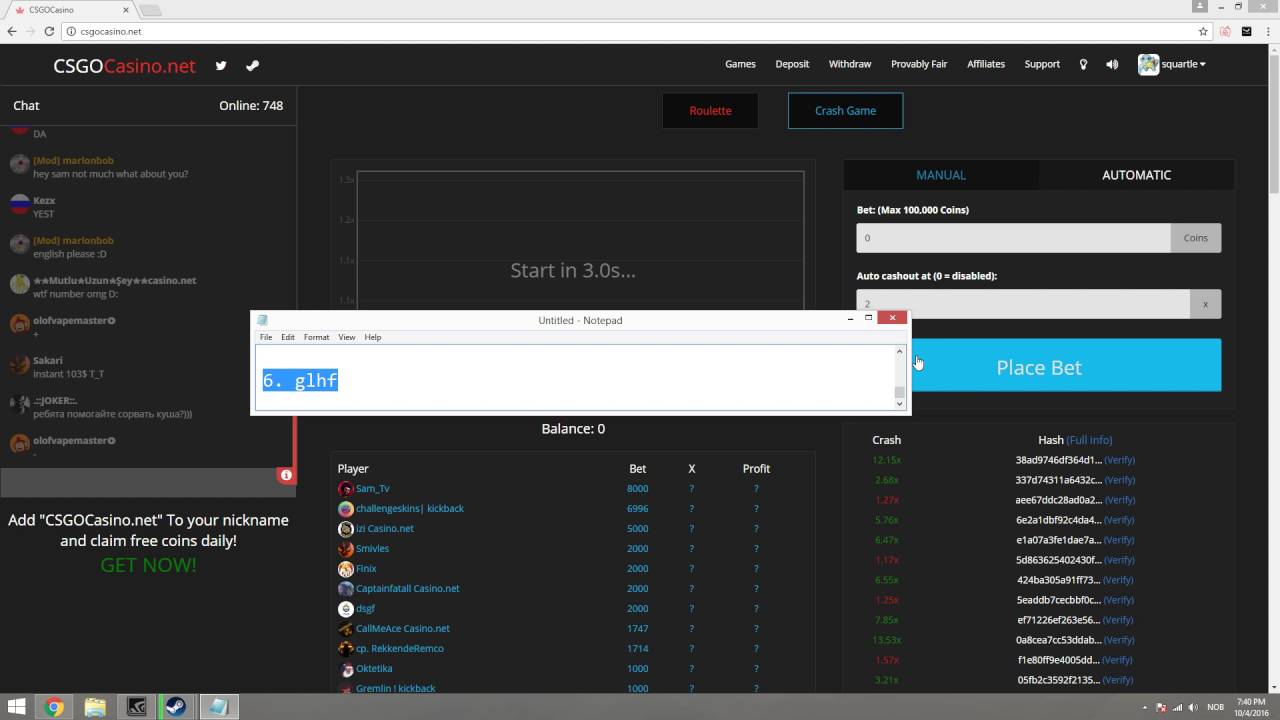The height and width of the screenshot is (720, 1280).
Task: Open File Explorer from taskbar
Action: coord(95,707)
